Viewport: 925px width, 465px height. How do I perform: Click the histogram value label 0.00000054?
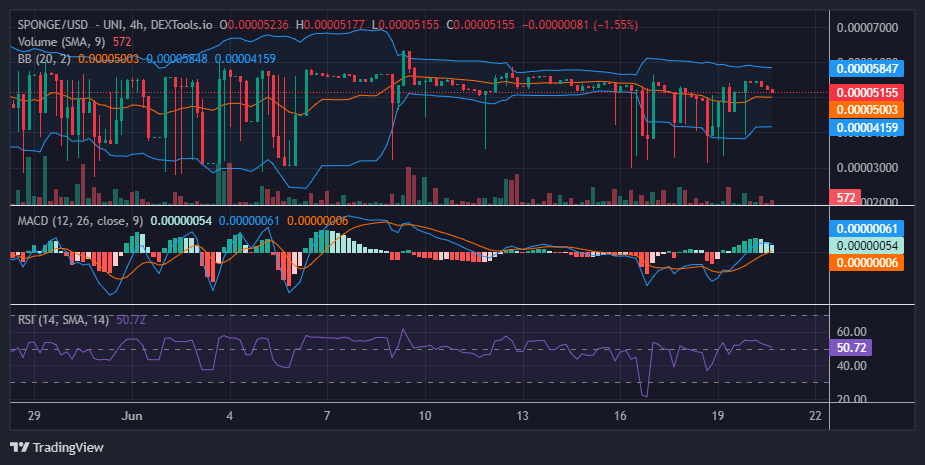pyautogui.click(x=866, y=245)
